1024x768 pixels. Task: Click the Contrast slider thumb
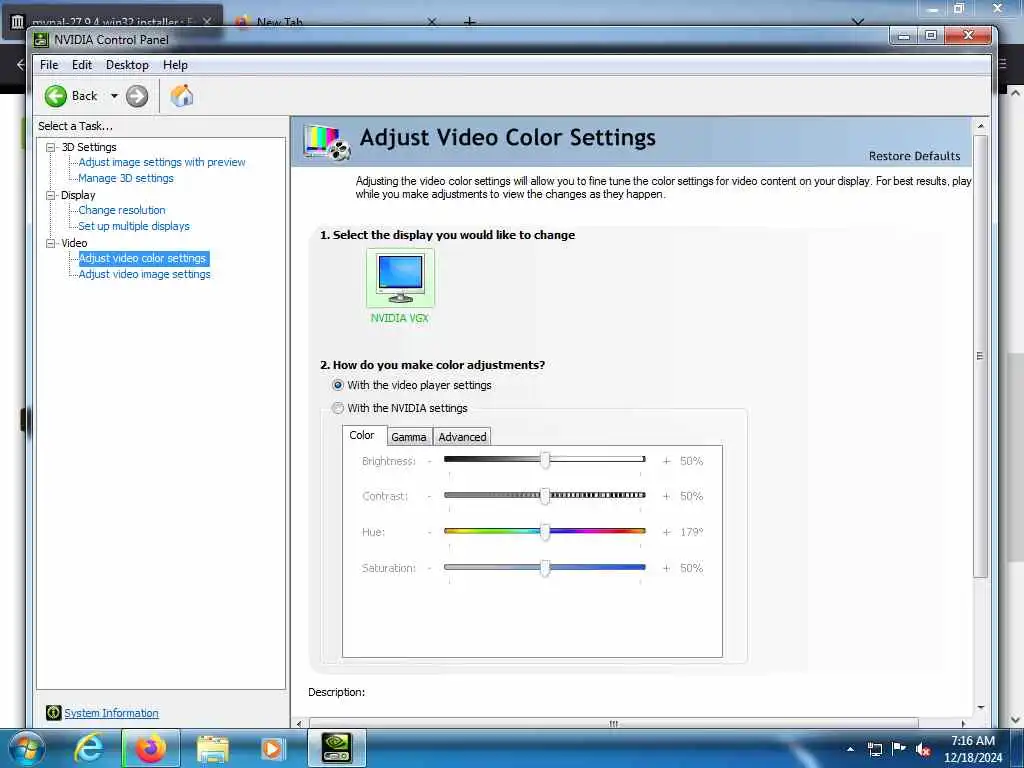[x=545, y=496]
